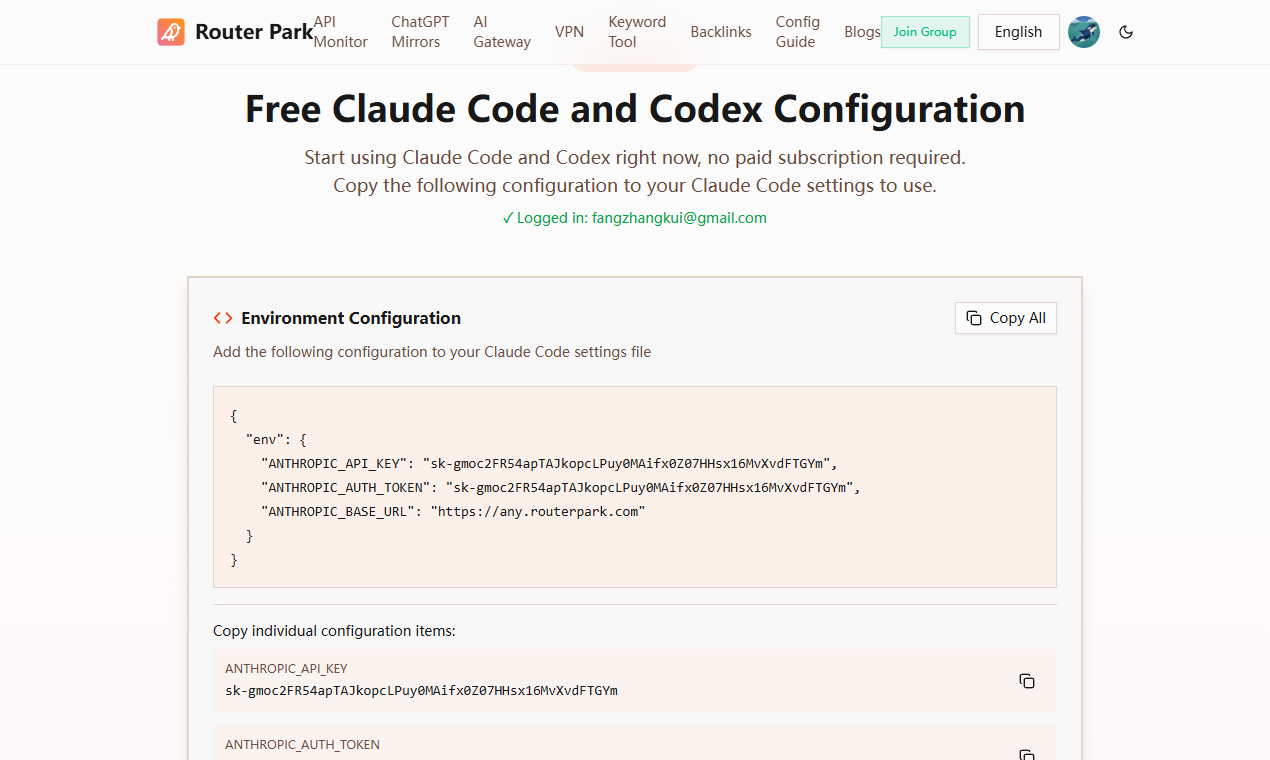Click the logged-in email fangzhangkui@gmail.com
This screenshot has width=1270, height=760.
(679, 218)
